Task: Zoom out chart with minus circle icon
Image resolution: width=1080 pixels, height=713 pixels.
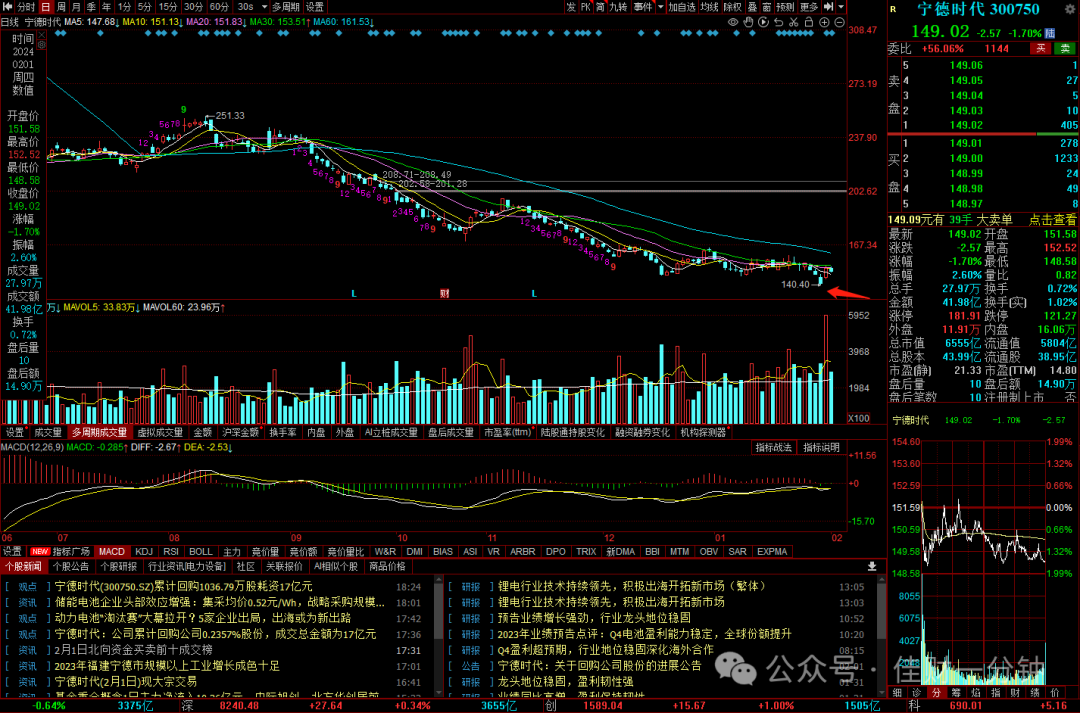Action: pos(839,23)
